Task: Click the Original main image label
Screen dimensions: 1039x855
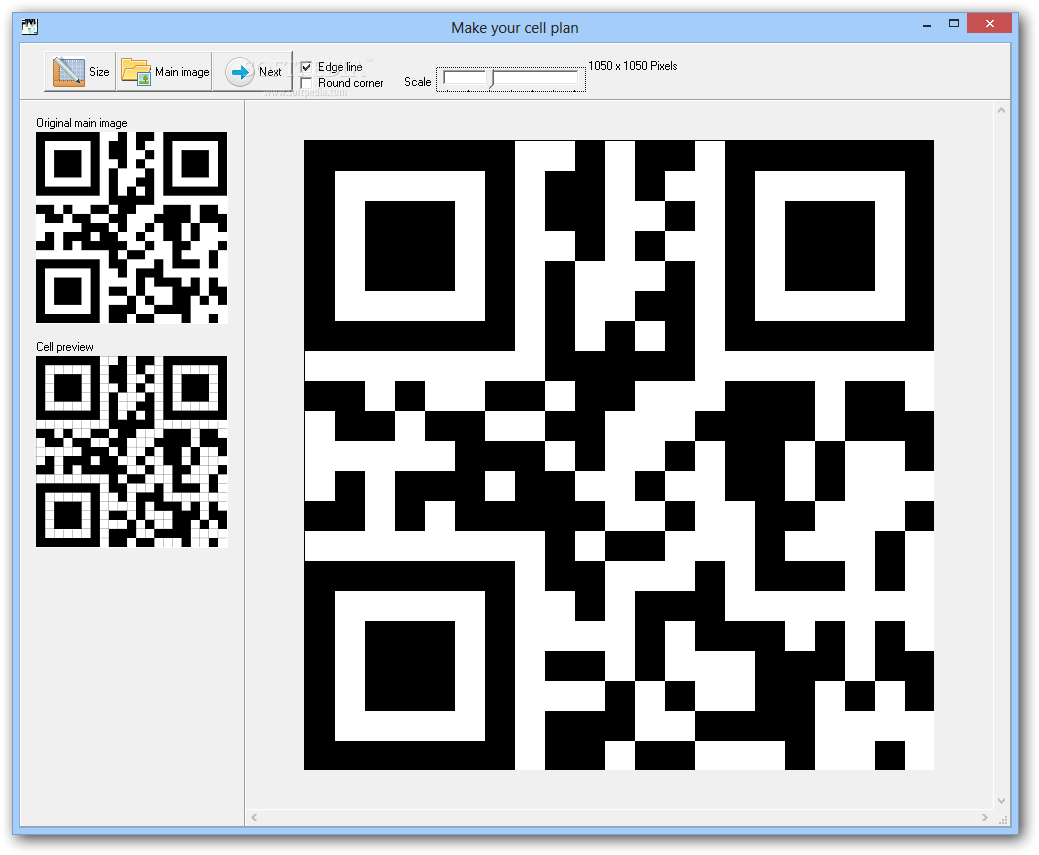Action: click(82, 123)
